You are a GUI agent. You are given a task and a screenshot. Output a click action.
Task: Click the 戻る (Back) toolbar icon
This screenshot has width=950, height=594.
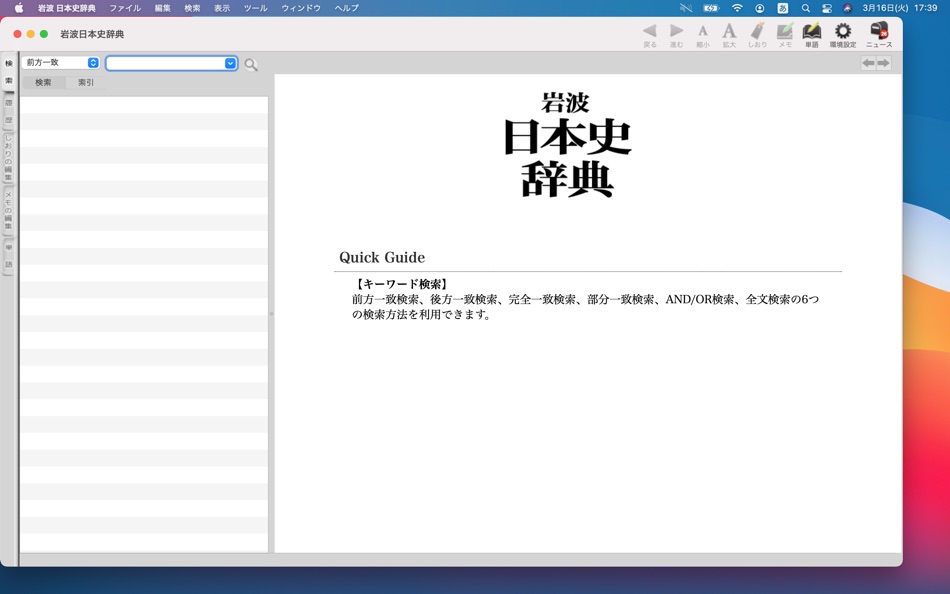[x=649, y=35]
